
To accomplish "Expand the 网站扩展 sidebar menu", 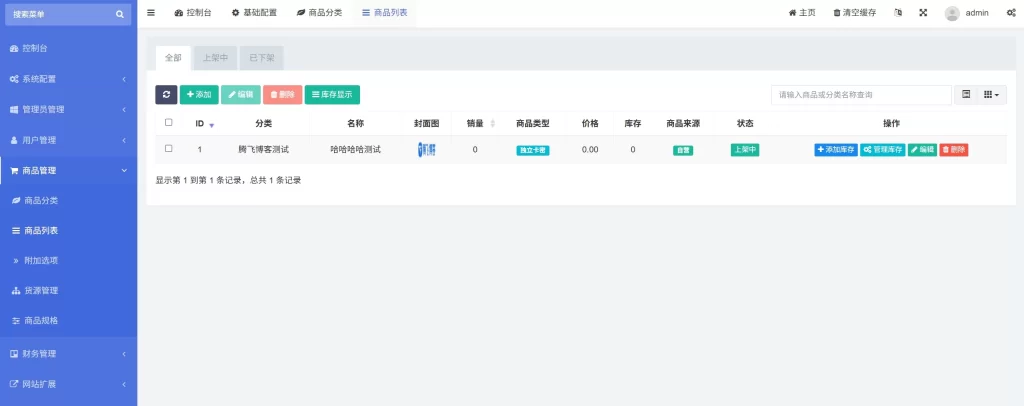I will (x=69, y=384).
